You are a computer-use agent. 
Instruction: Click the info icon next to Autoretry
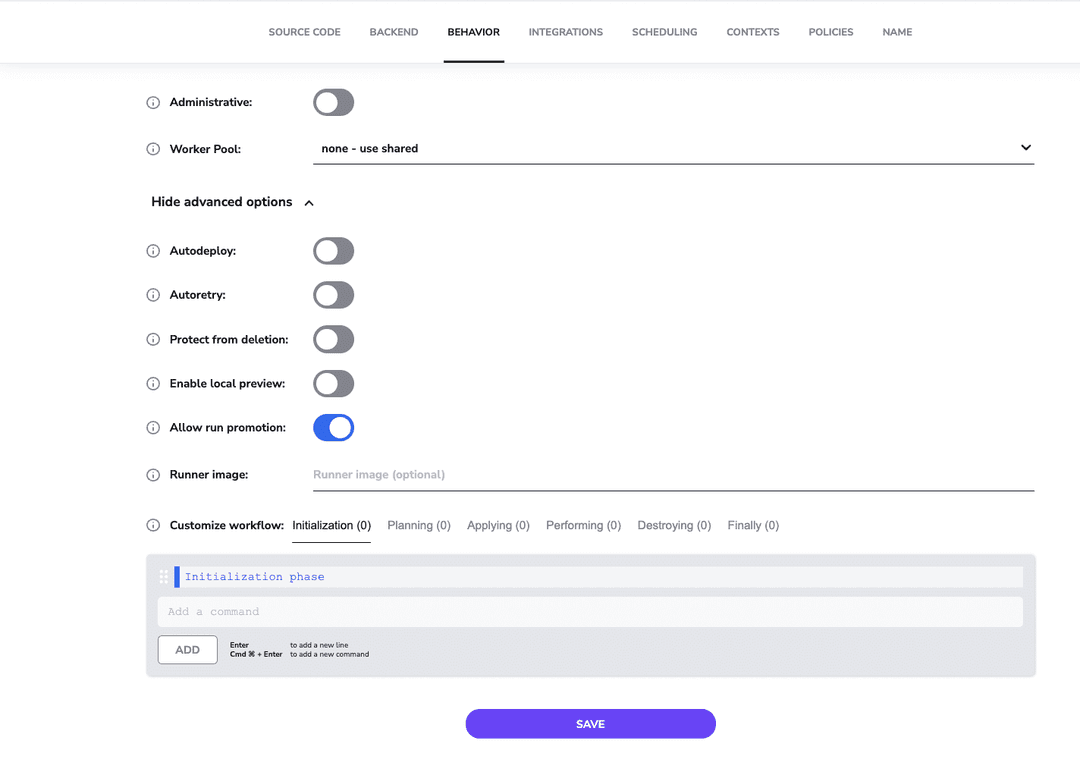(x=152, y=295)
